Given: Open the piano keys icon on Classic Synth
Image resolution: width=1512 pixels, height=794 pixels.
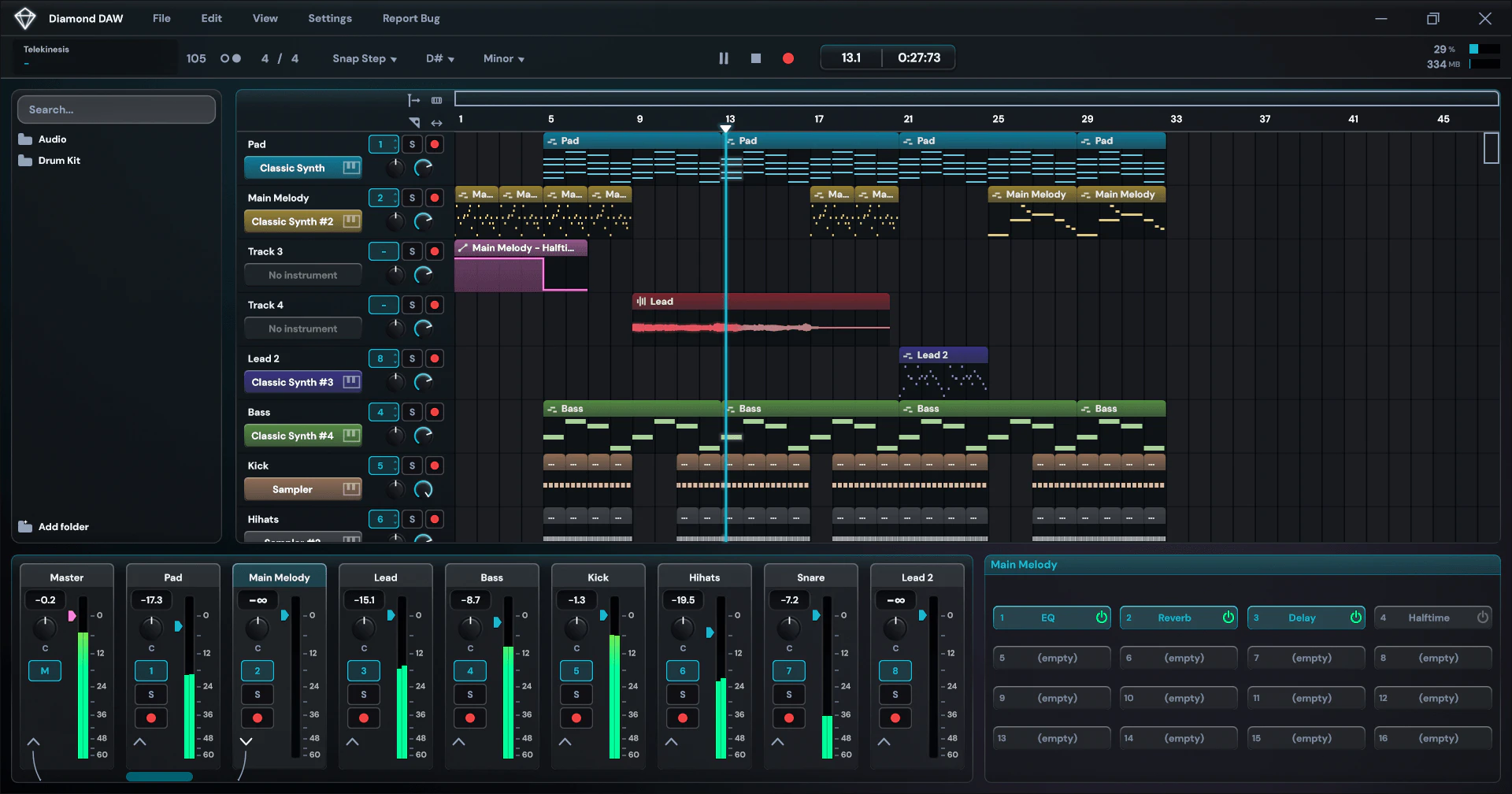Looking at the screenshot, I should [x=351, y=167].
